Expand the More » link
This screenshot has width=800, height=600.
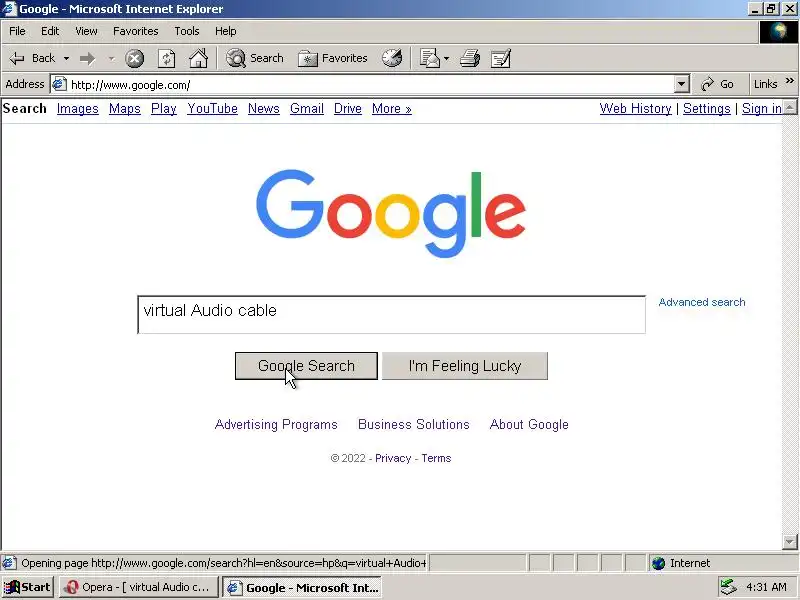[x=391, y=109]
